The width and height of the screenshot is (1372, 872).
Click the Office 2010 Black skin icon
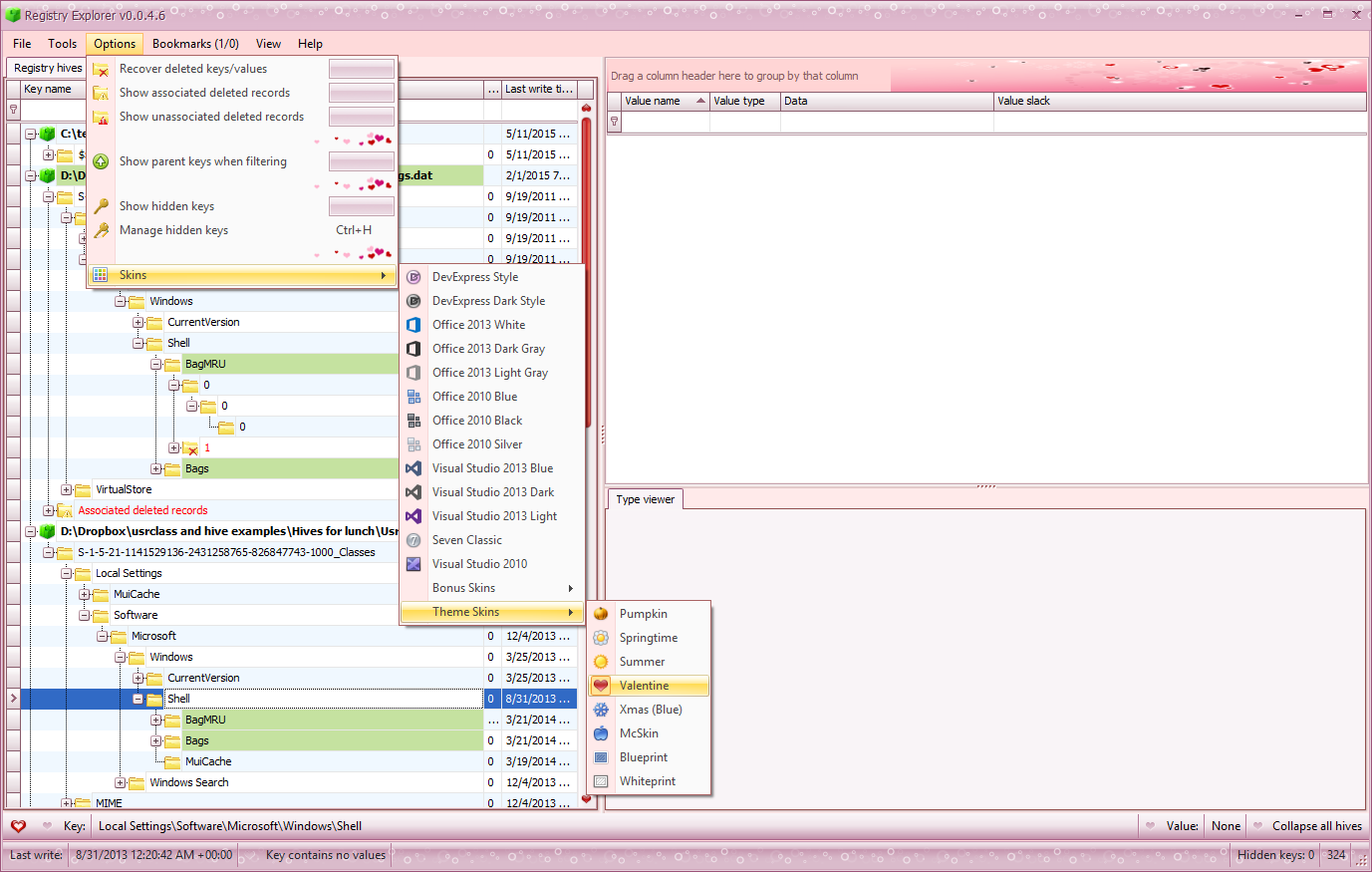413,421
